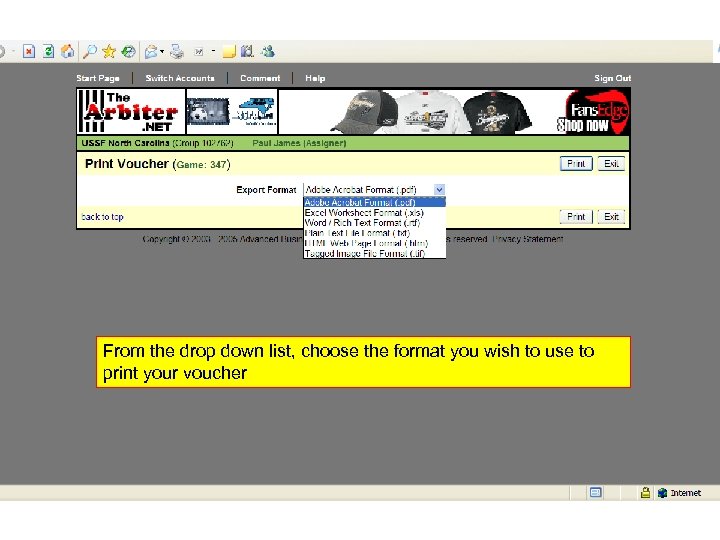Click the Privacy Statement link

tap(528, 239)
